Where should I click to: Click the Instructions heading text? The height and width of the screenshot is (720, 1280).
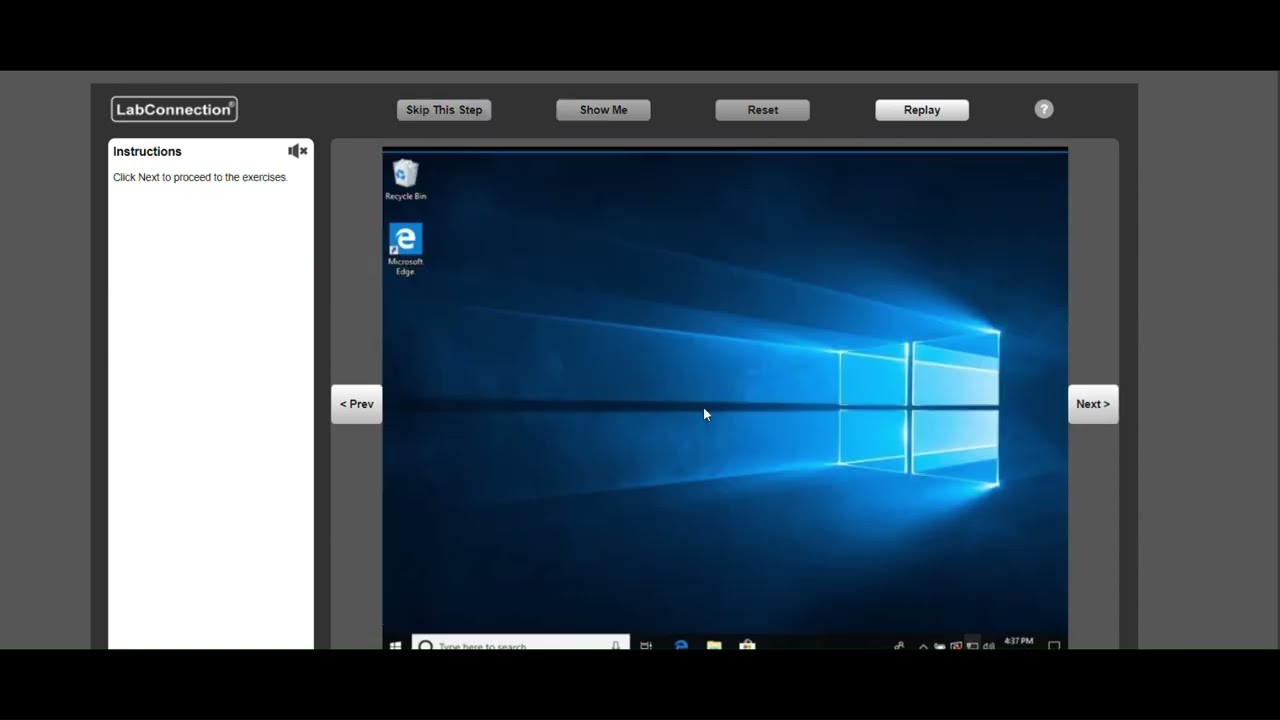tap(147, 152)
